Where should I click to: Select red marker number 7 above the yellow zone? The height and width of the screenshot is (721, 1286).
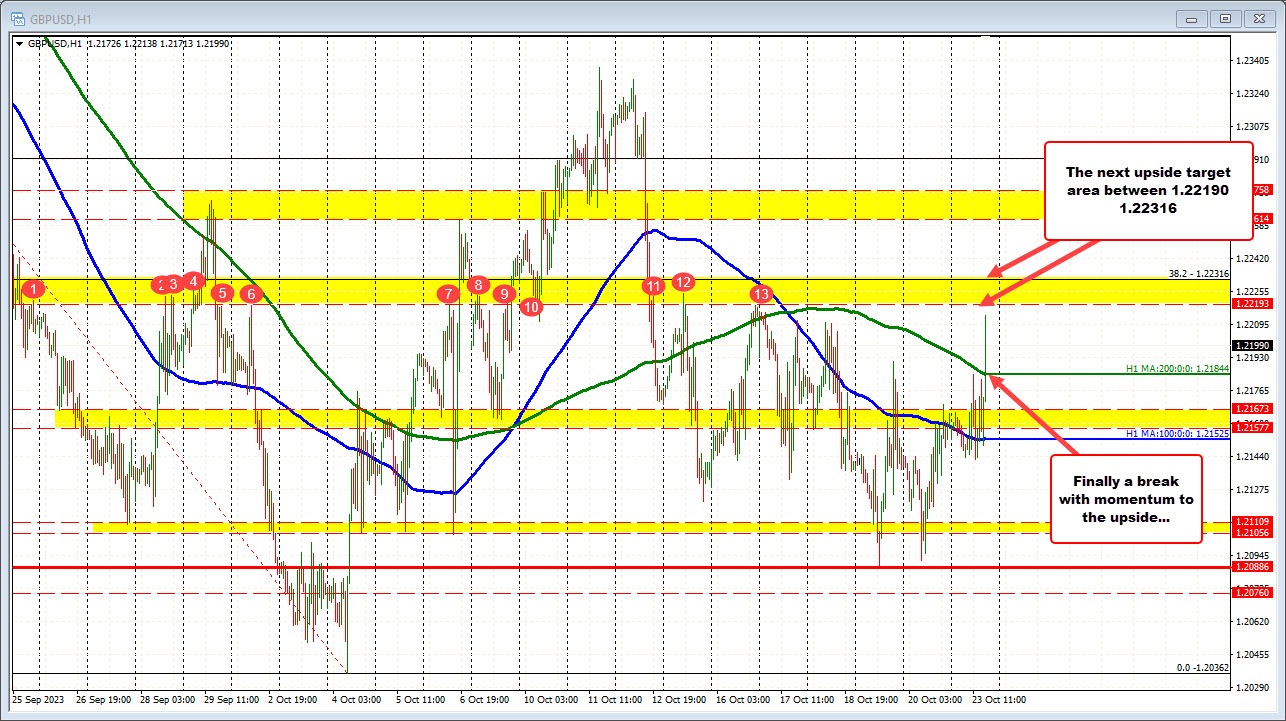coord(449,294)
